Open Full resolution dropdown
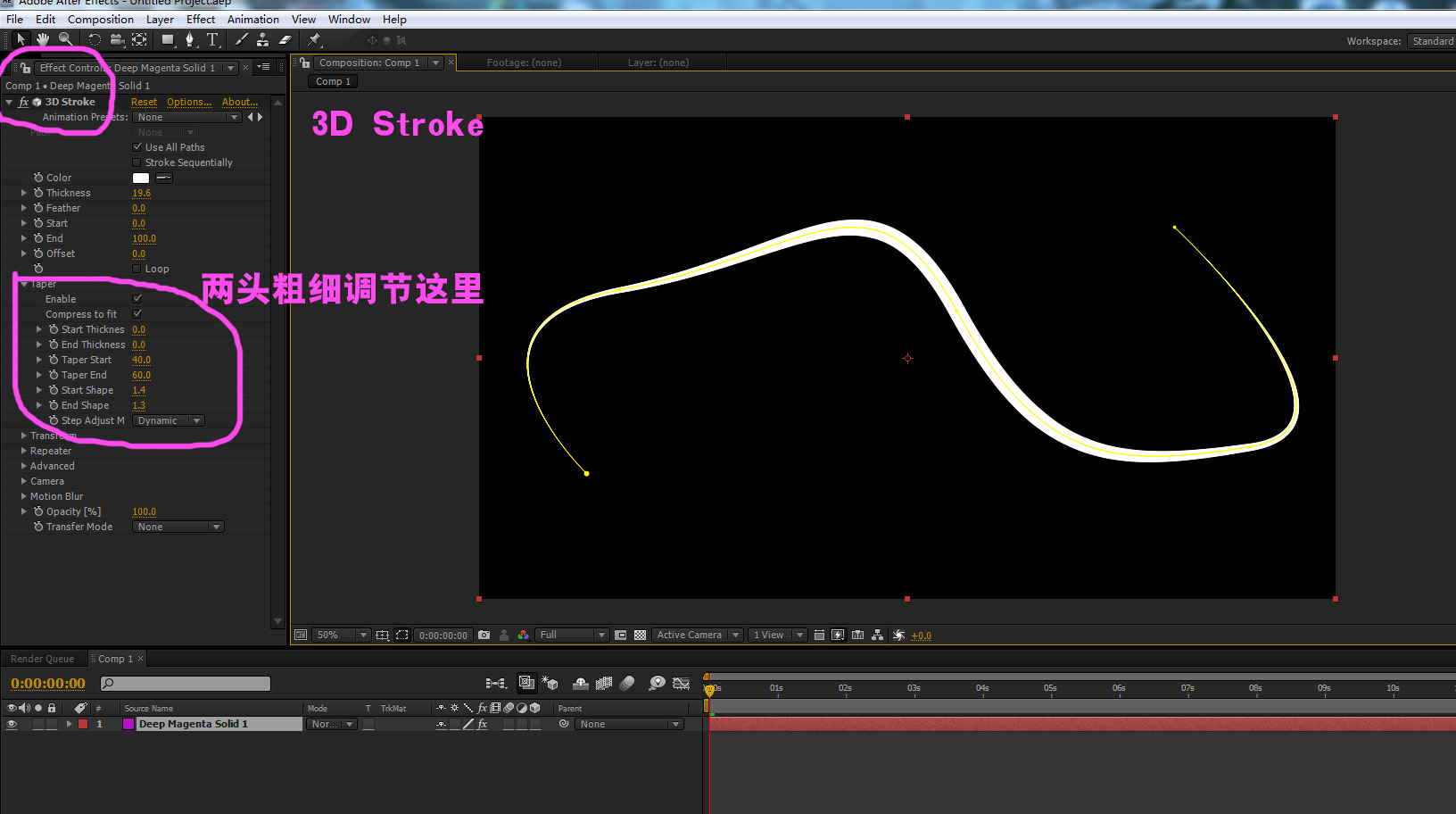The image size is (1456, 814). (571, 635)
